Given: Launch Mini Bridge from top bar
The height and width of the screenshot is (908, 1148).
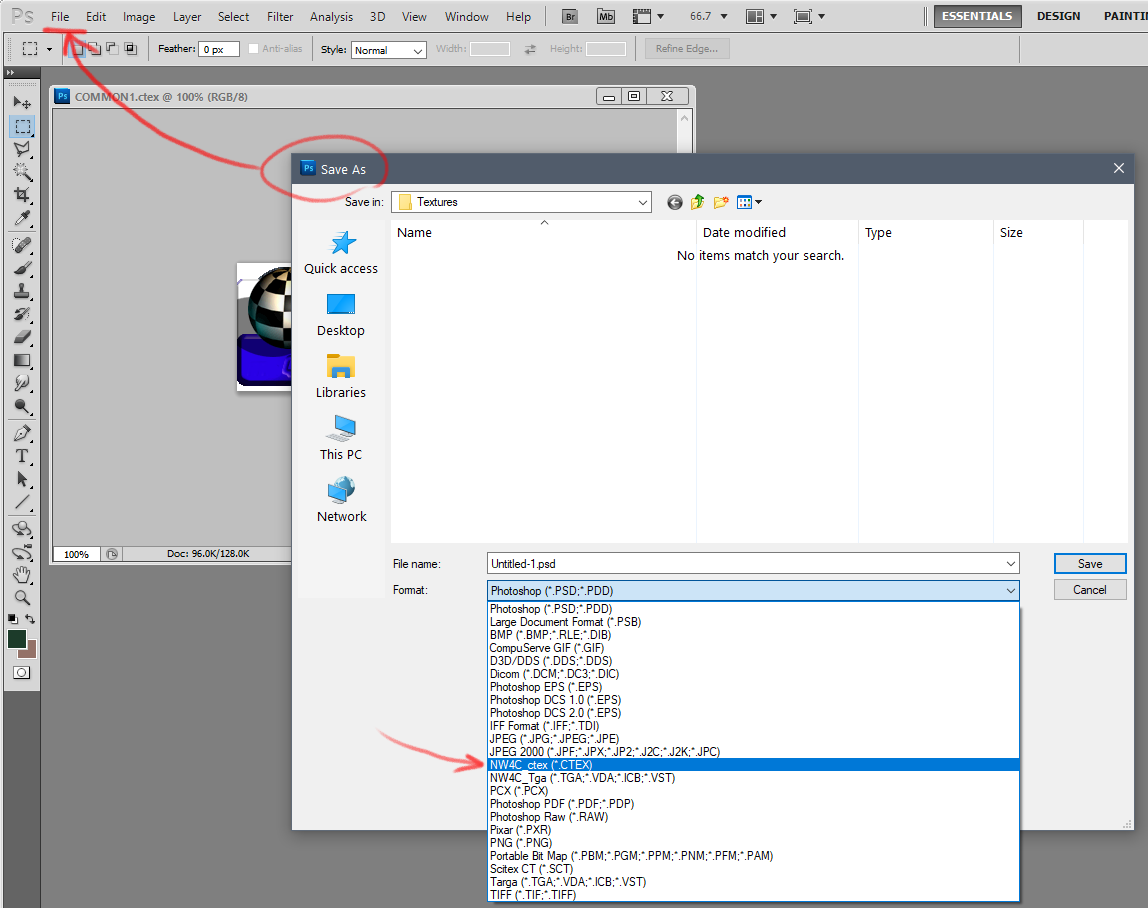Looking at the screenshot, I should coord(605,16).
